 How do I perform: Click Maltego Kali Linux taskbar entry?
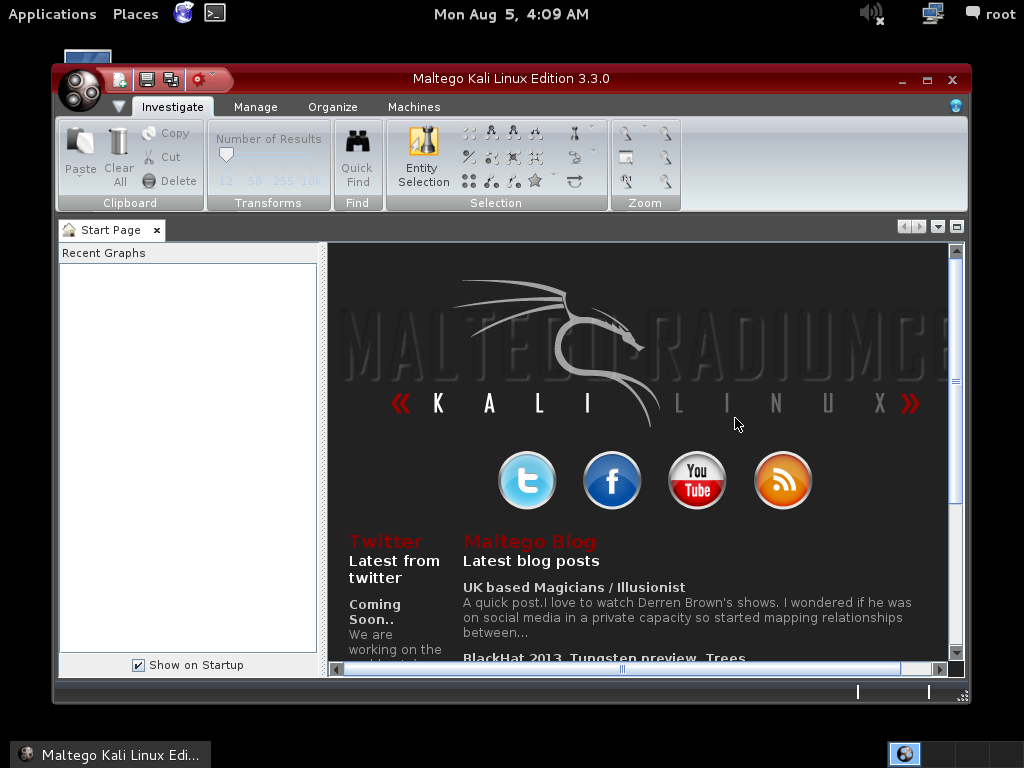110,755
